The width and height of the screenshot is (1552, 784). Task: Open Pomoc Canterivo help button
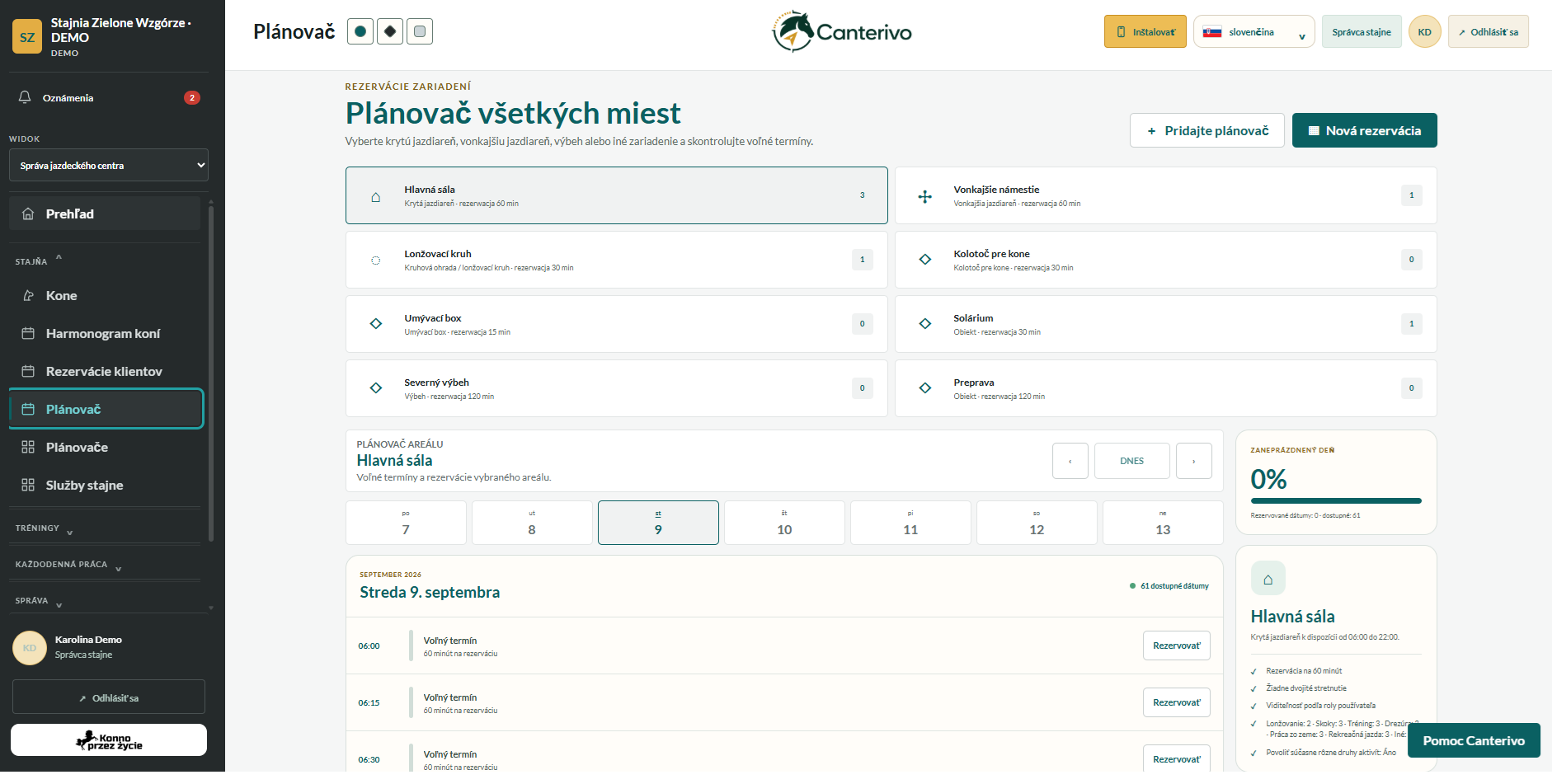tap(1474, 740)
